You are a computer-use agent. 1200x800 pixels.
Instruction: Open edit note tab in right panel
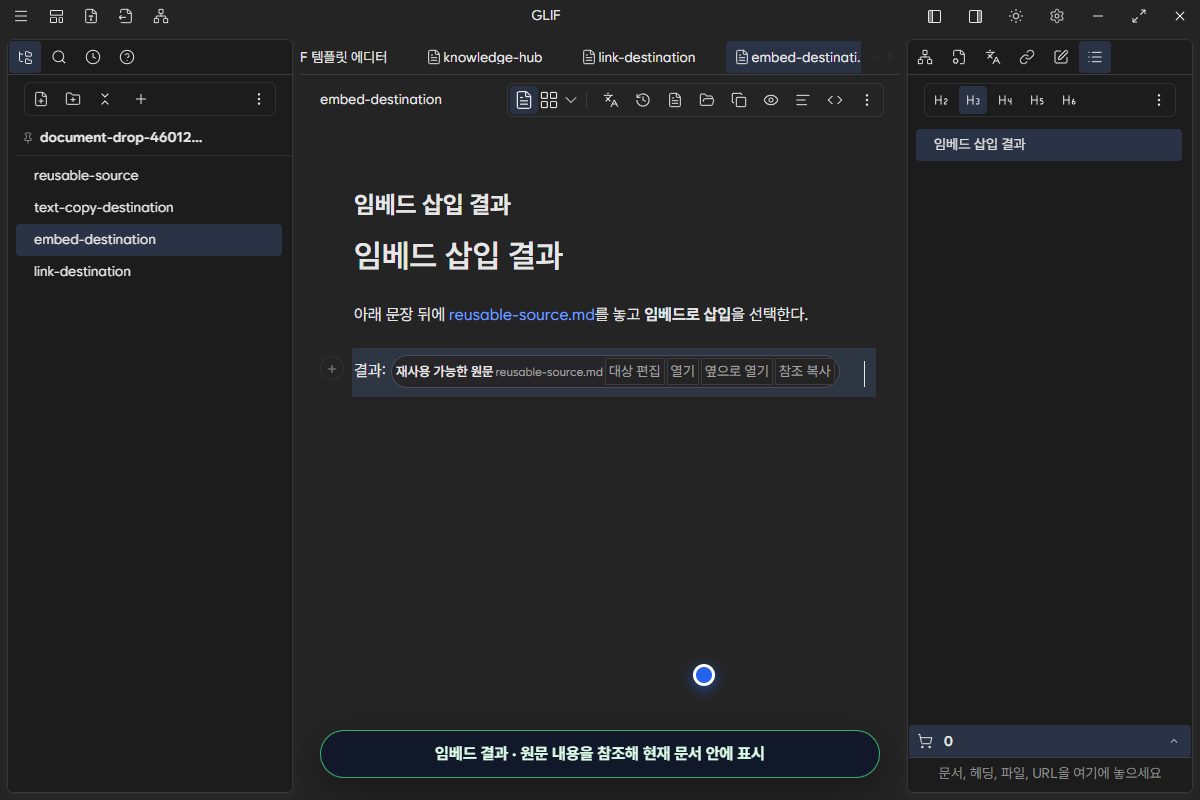point(1061,57)
